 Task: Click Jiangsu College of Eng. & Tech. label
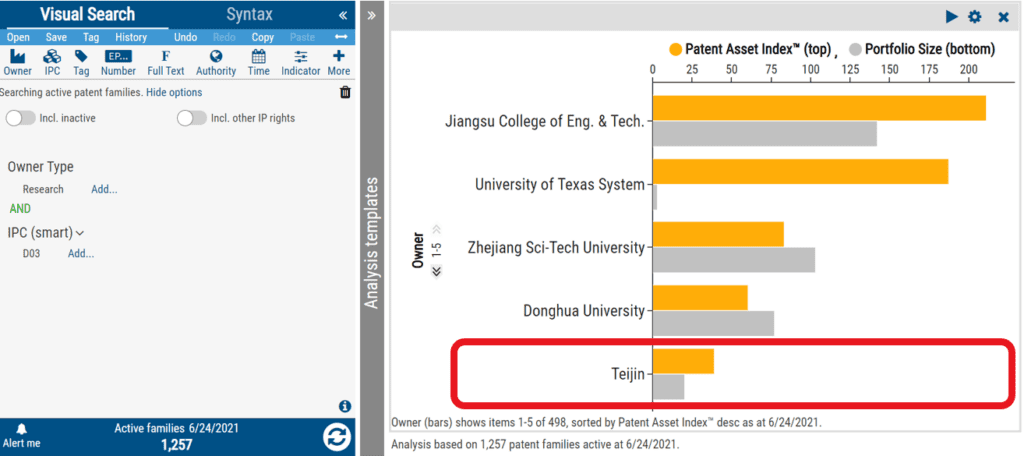pyautogui.click(x=545, y=121)
